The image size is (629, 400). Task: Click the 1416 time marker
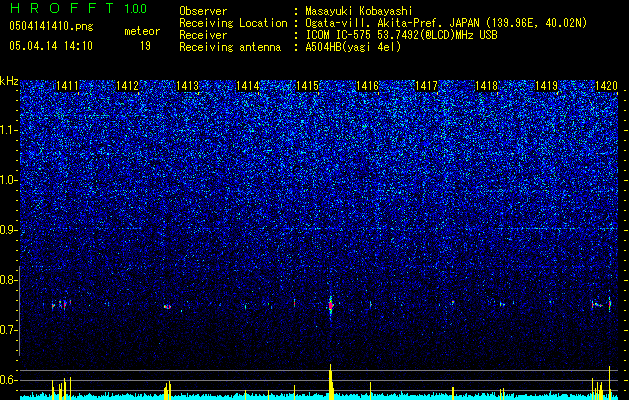[367, 86]
